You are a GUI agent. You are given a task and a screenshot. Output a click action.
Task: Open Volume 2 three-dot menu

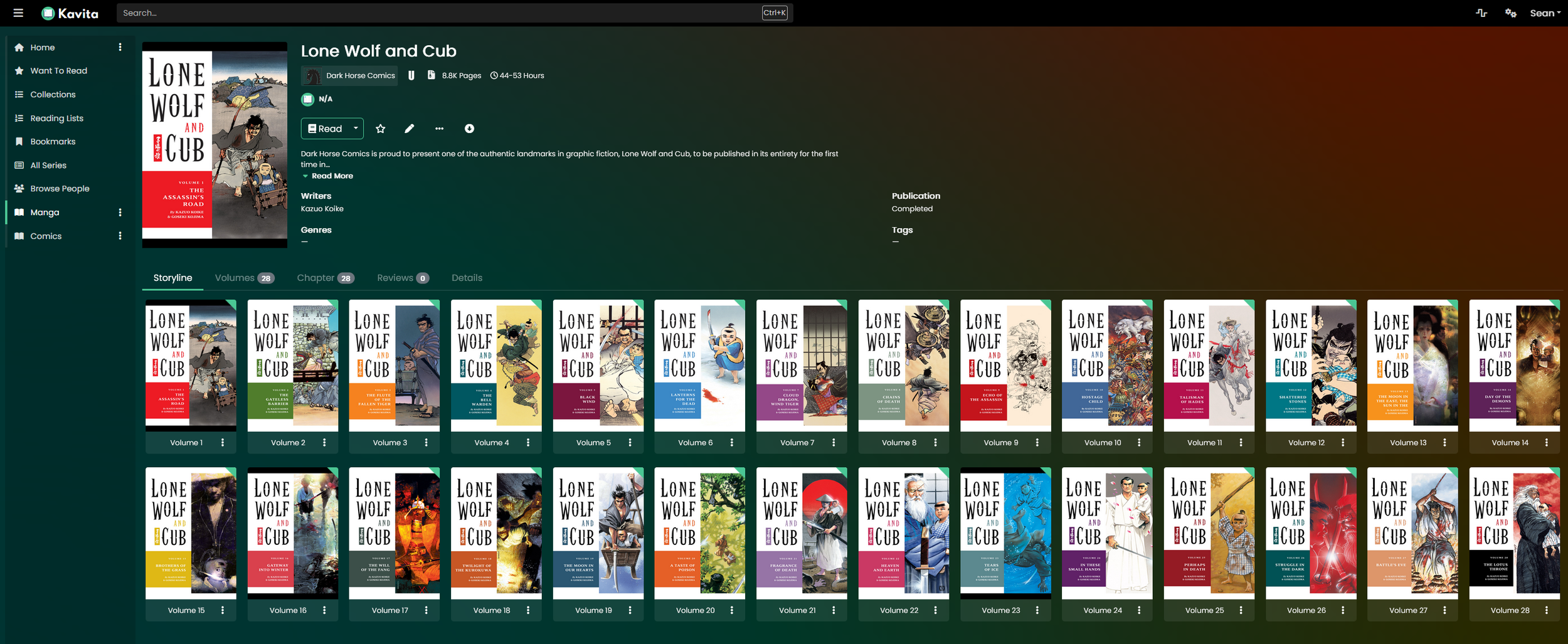(324, 443)
